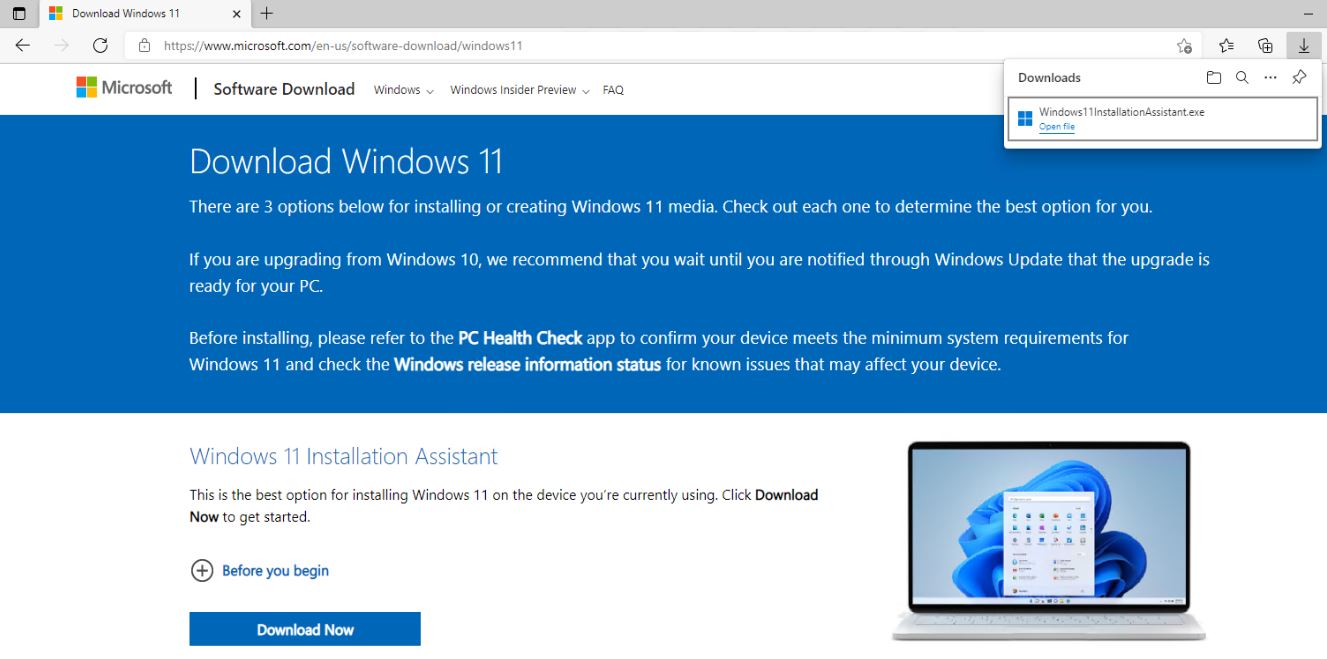Go back with the back arrow
The width and height of the screenshot is (1327, 659).
[x=23, y=45]
